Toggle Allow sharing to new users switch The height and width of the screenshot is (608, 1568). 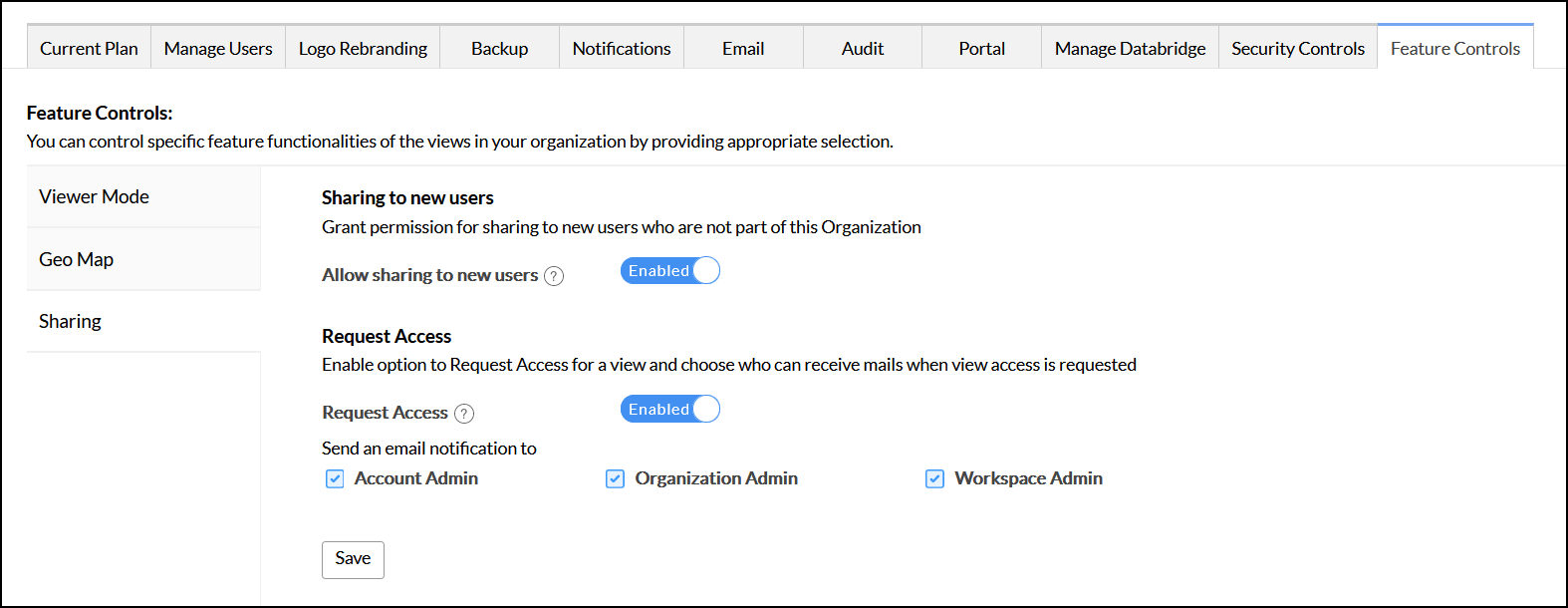coord(669,271)
